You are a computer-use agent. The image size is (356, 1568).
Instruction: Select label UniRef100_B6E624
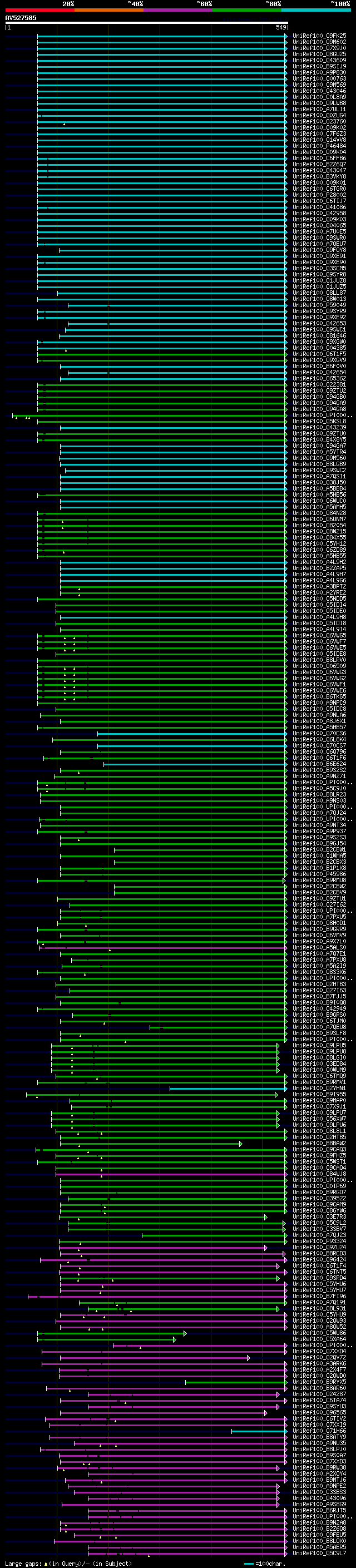319,764
